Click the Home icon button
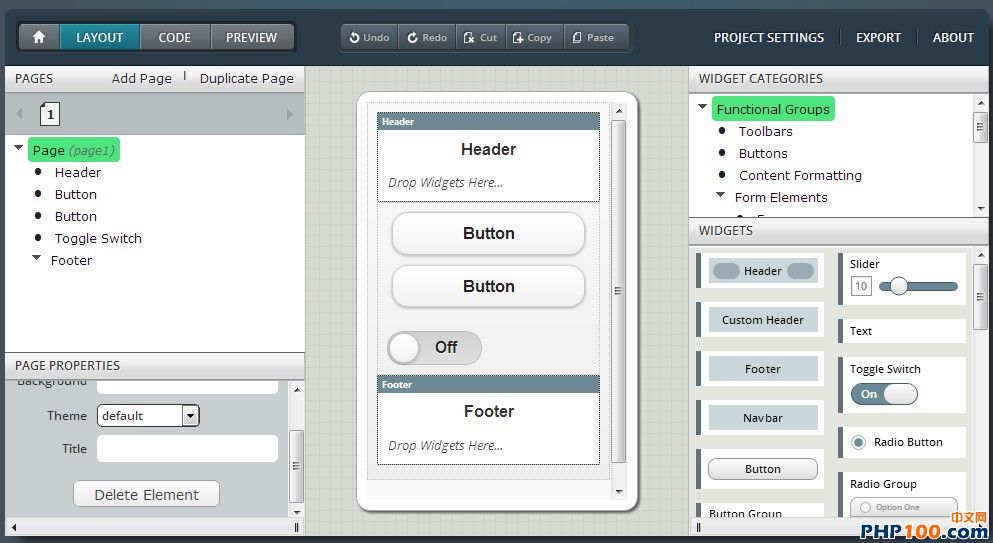The height and width of the screenshot is (543, 993). point(39,37)
